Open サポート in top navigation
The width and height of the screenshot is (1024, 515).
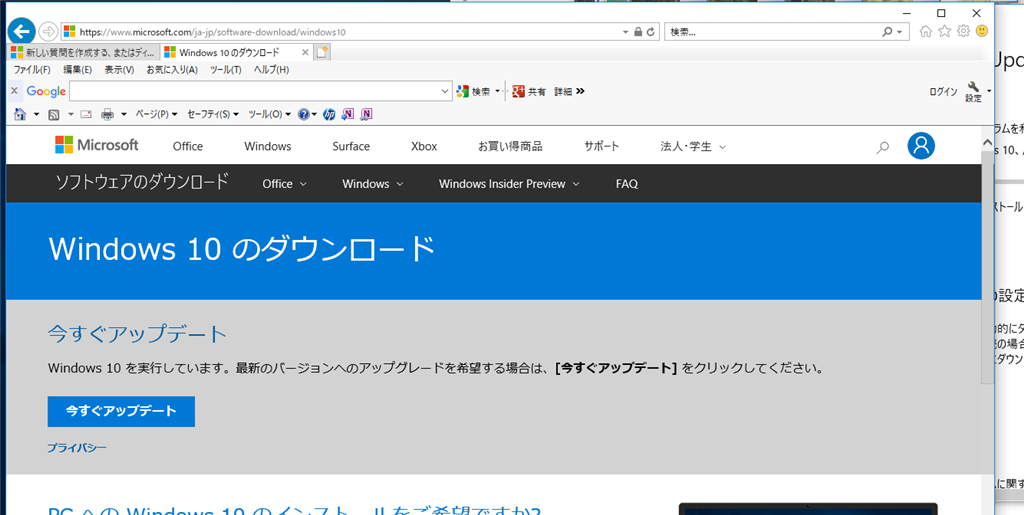(x=601, y=146)
